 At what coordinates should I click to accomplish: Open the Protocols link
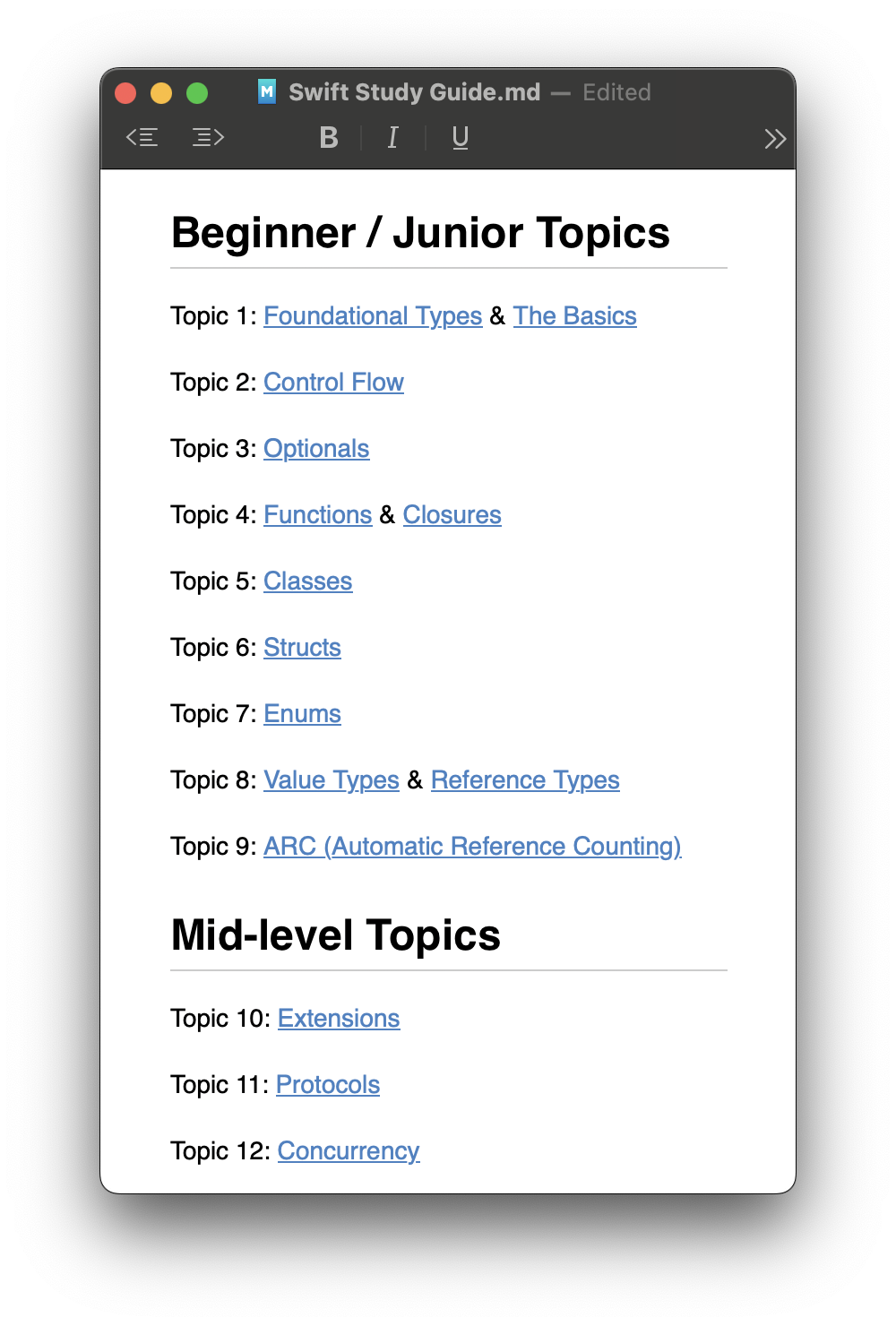tap(328, 1085)
